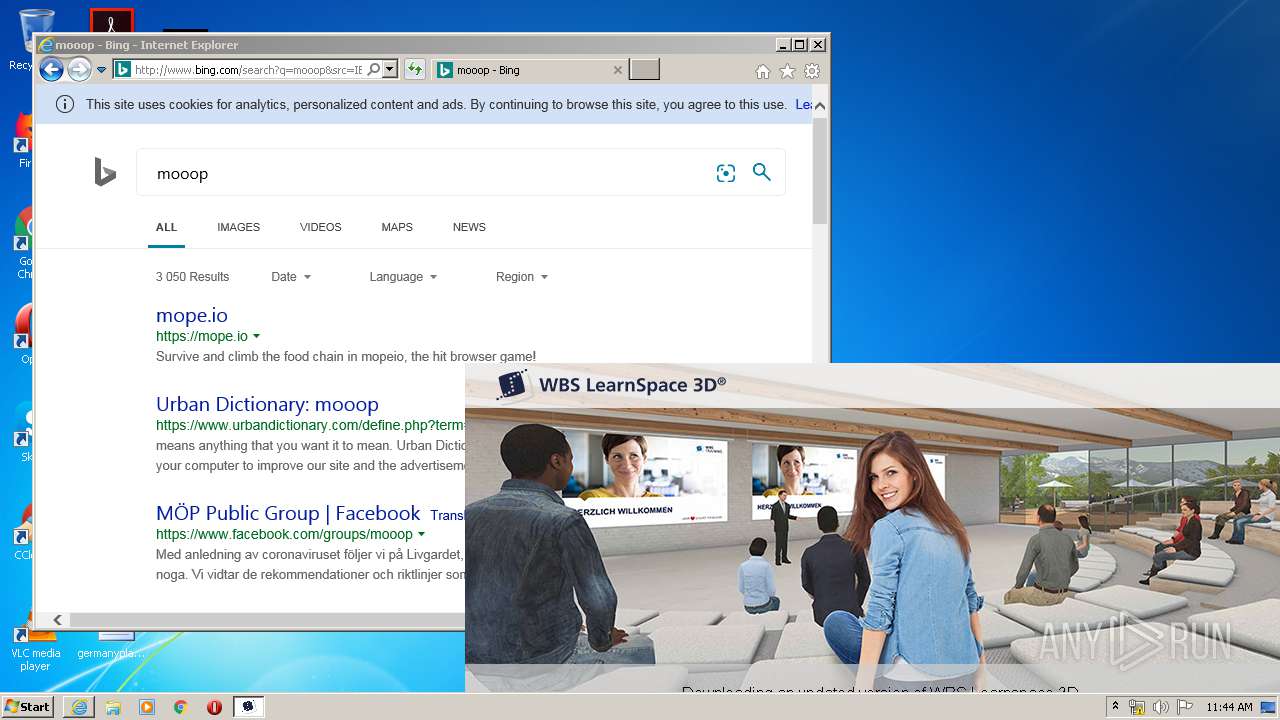1280x720 pixels.
Task: Open the recent pages dropdown arrow
Action: pyautogui.click(x=101, y=70)
